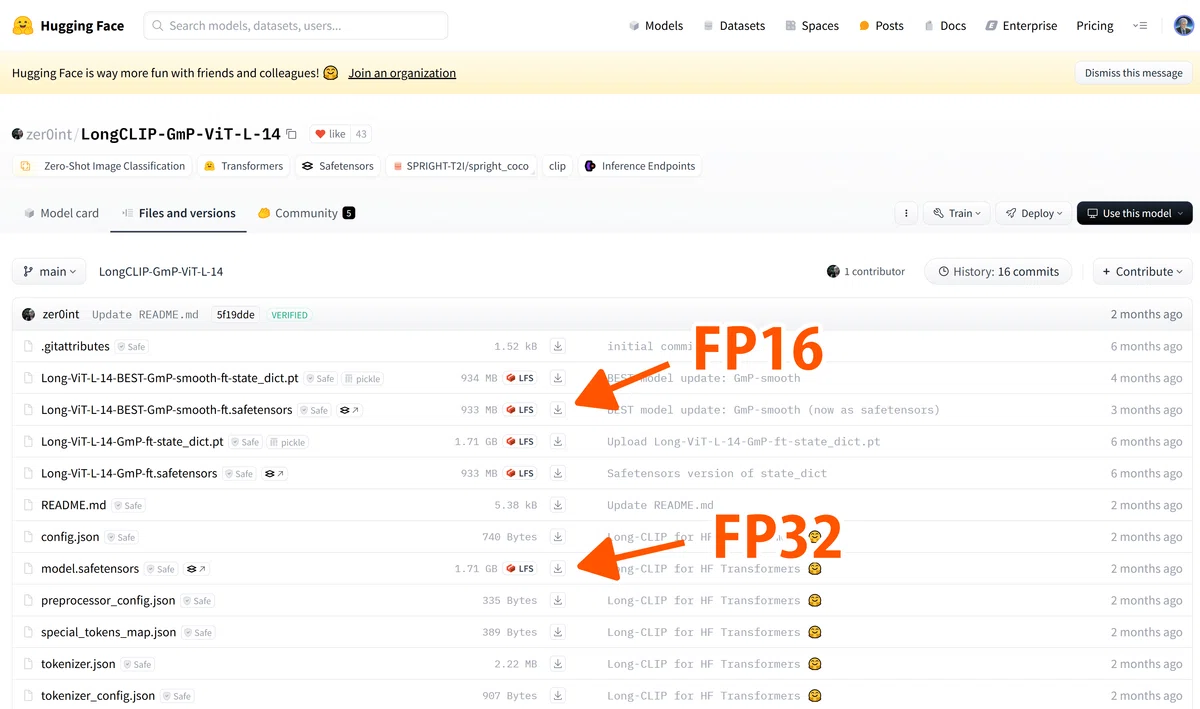Open the 1 contributor link
1200x709 pixels.
pyautogui.click(x=866, y=271)
